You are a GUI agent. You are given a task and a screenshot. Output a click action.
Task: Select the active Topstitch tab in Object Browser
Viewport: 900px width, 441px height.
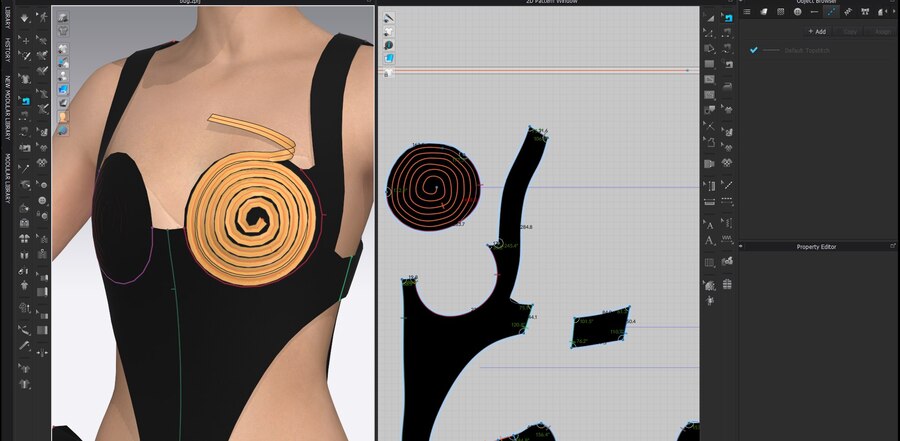(x=831, y=11)
